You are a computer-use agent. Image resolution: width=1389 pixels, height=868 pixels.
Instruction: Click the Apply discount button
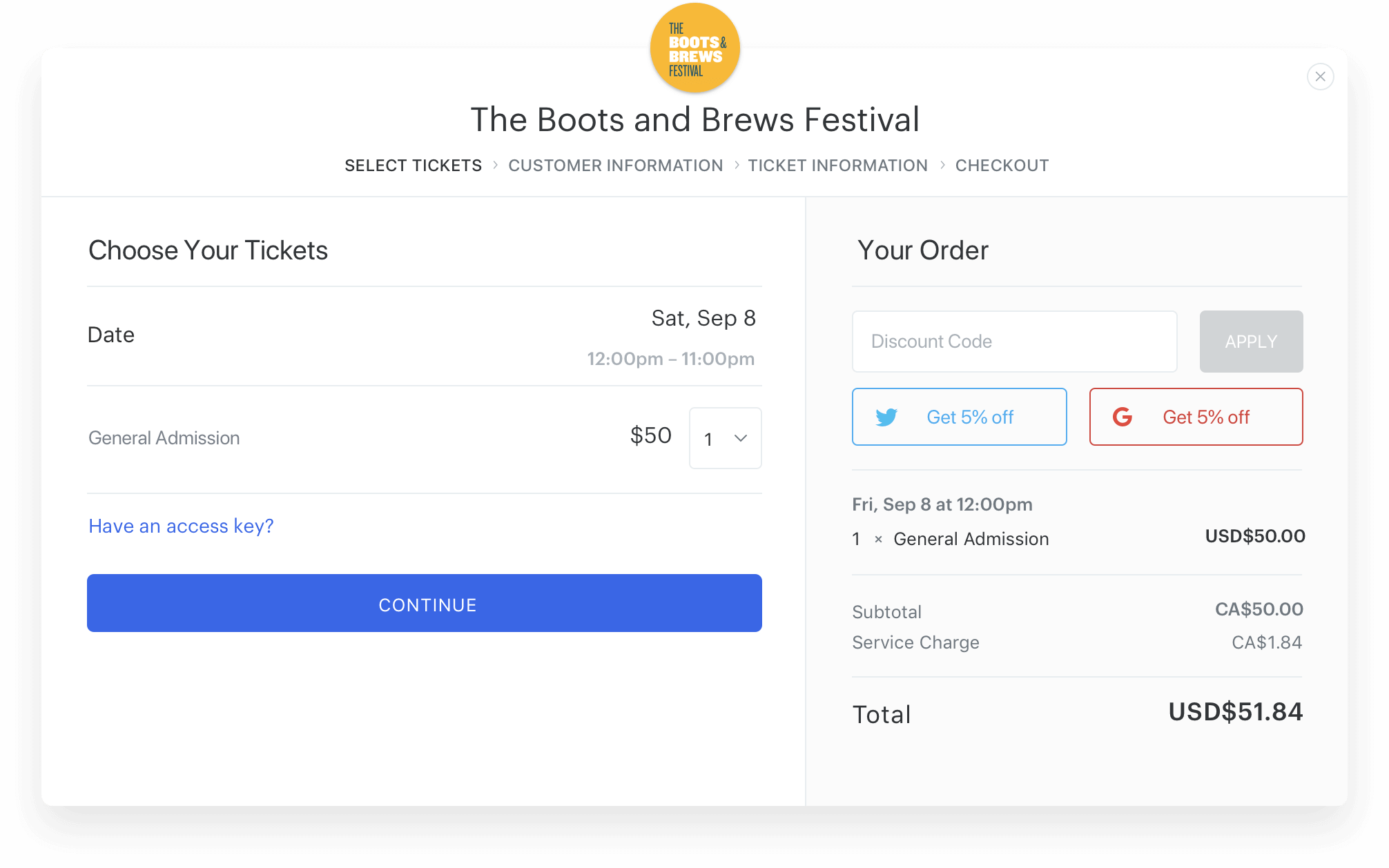click(x=1251, y=342)
